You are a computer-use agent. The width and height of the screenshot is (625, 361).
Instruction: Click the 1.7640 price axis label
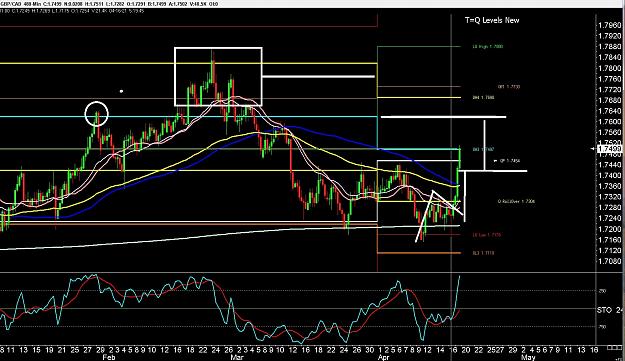(x=610, y=111)
